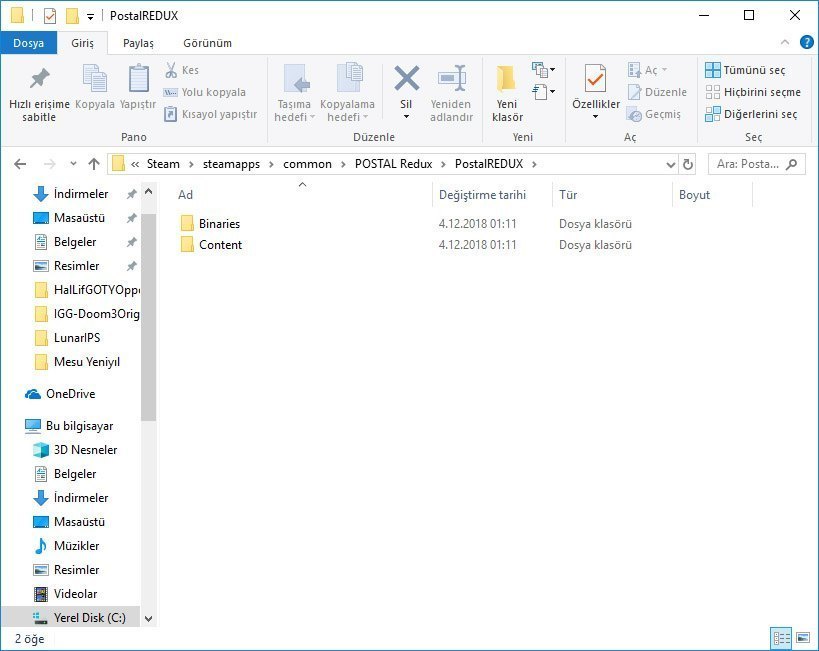Open the Taşıma hedefi move-to menu
Image resolution: width=819 pixels, height=651 pixels.
[x=294, y=94]
